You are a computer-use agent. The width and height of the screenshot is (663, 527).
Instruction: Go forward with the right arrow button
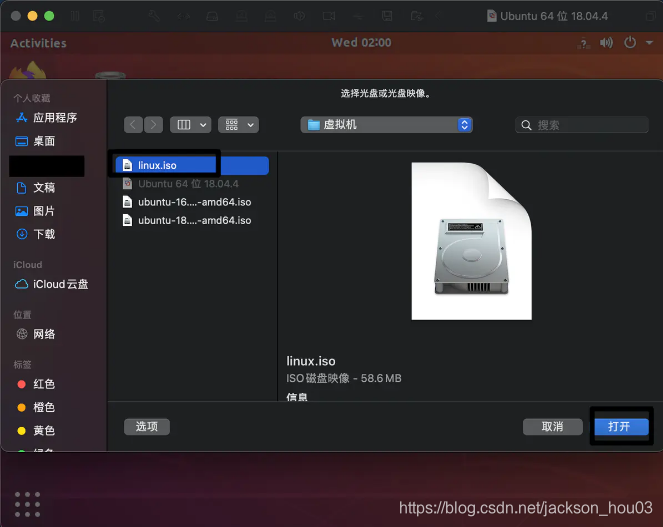pyautogui.click(x=153, y=125)
